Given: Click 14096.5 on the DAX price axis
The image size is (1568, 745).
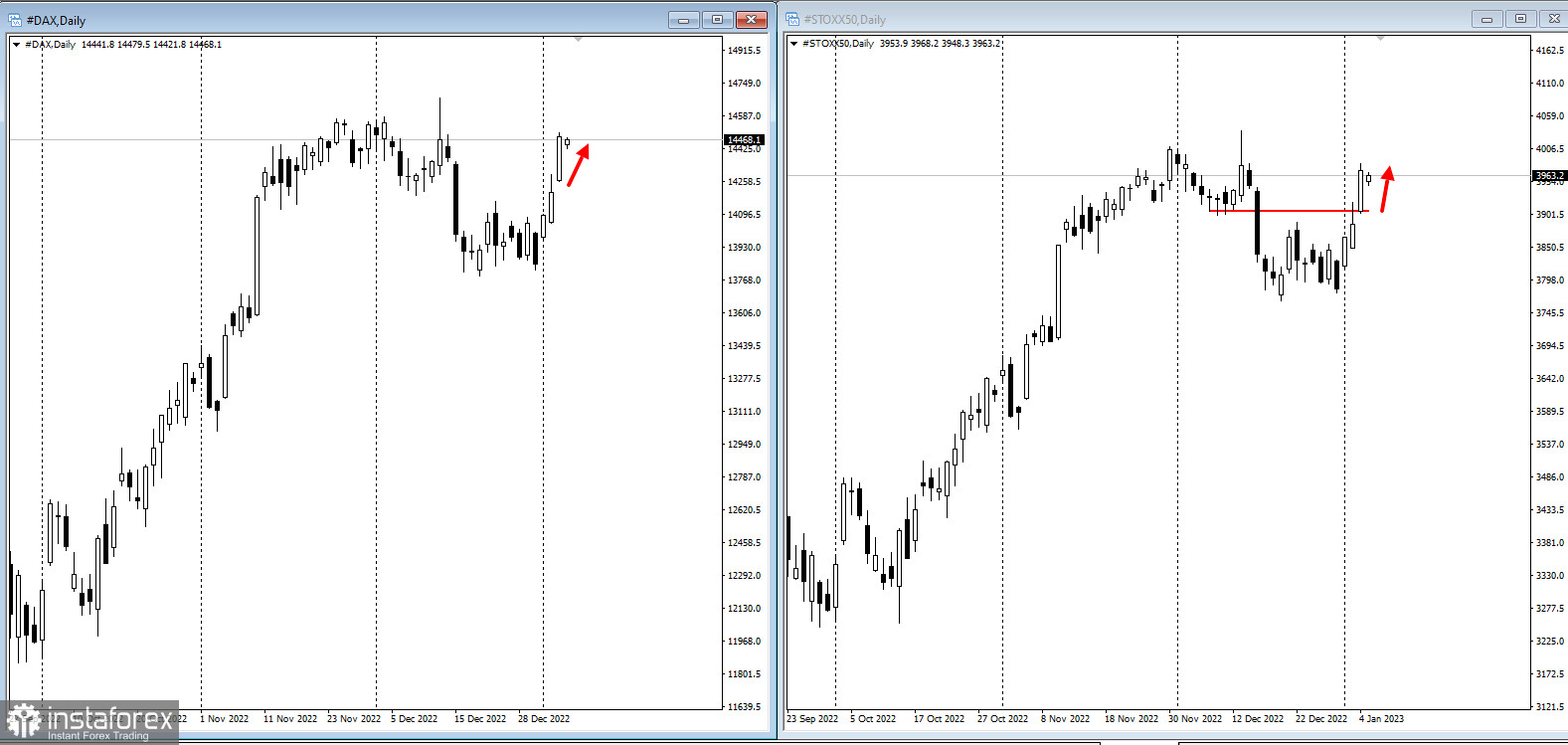Looking at the screenshot, I should [744, 215].
